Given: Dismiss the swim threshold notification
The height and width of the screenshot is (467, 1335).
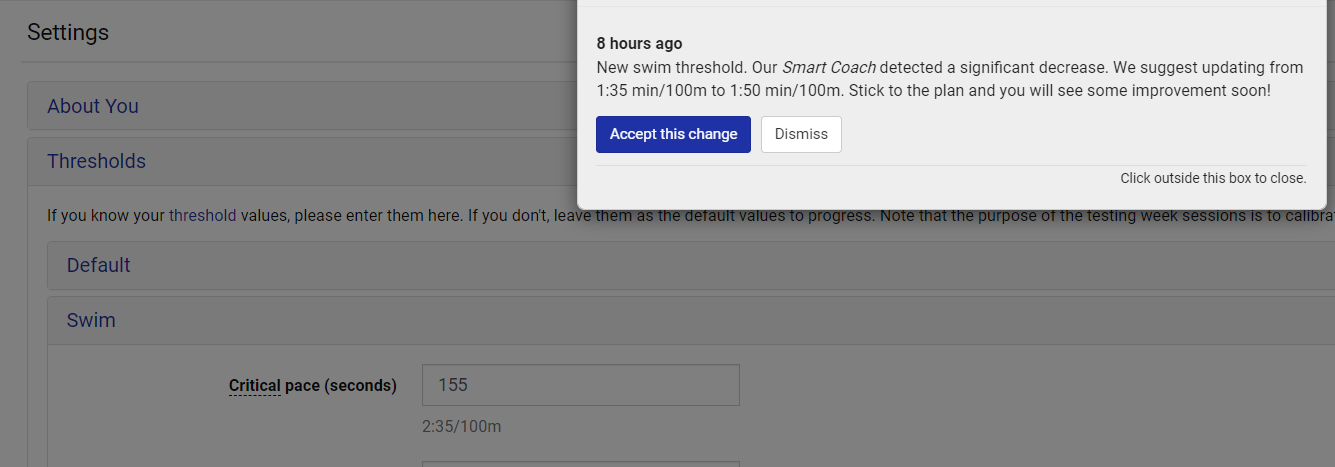Looking at the screenshot, I should click(801, 134).
